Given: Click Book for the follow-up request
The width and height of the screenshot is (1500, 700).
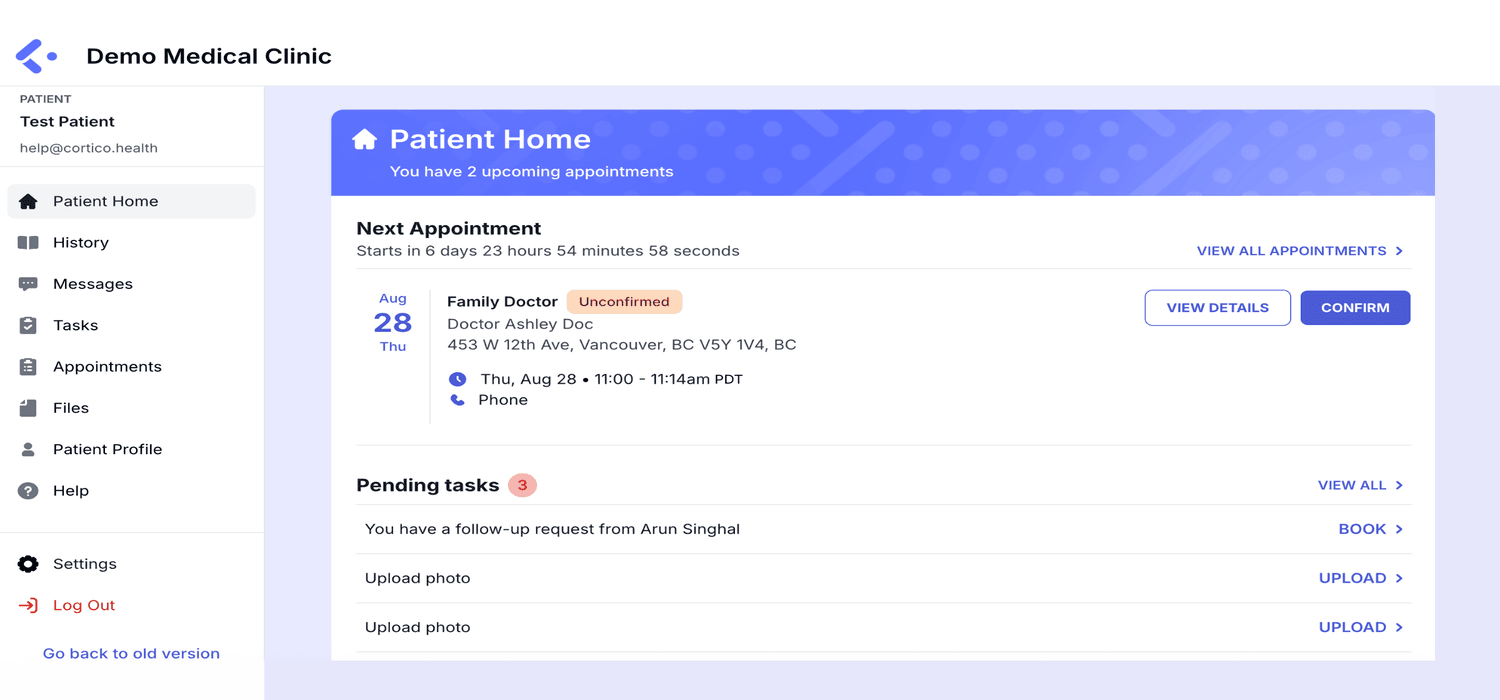Looking at the screenshot, I should pos(1370,529).
